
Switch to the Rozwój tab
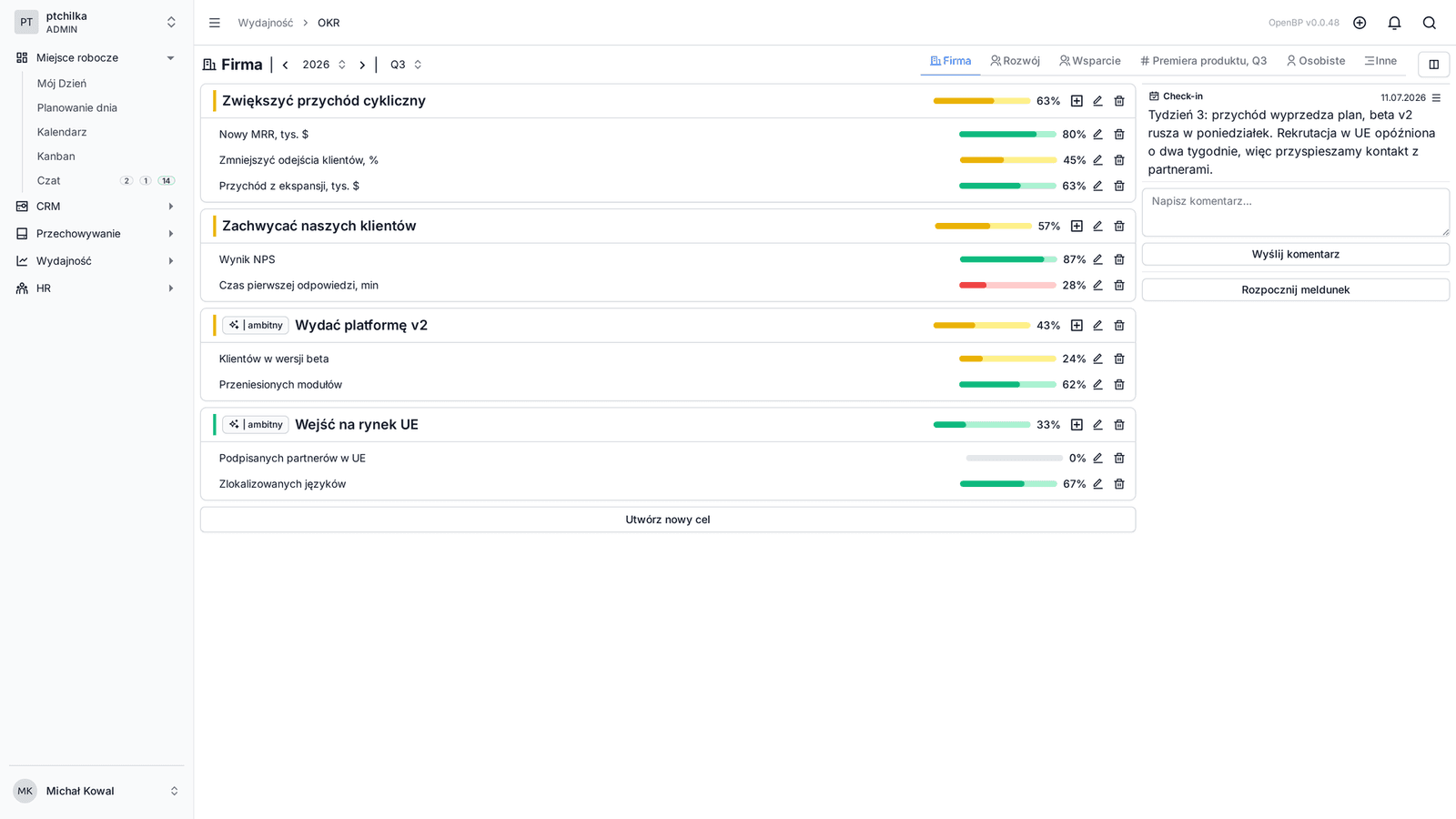coord(1015,61)
